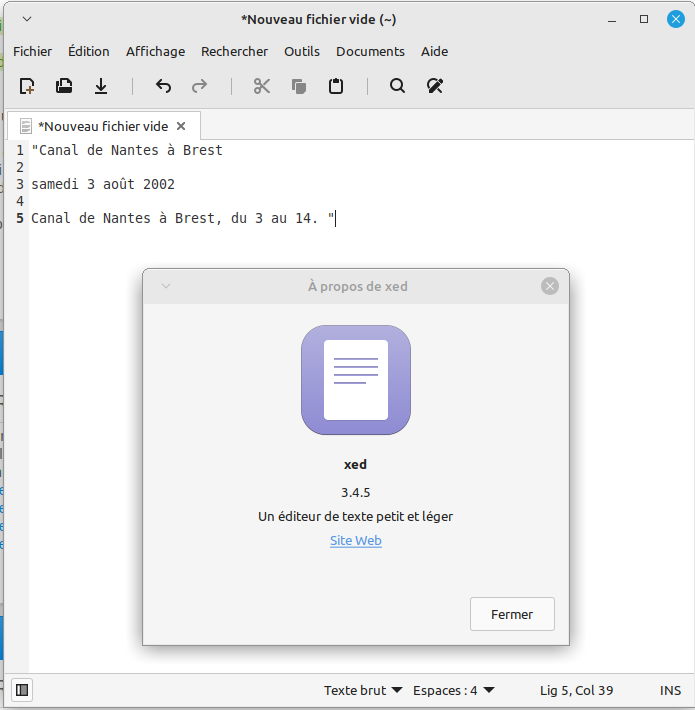Screen dimensions: 695x710
Task: Select the *Nouveau fichier vide tab
Action: [x=104, y=126]
